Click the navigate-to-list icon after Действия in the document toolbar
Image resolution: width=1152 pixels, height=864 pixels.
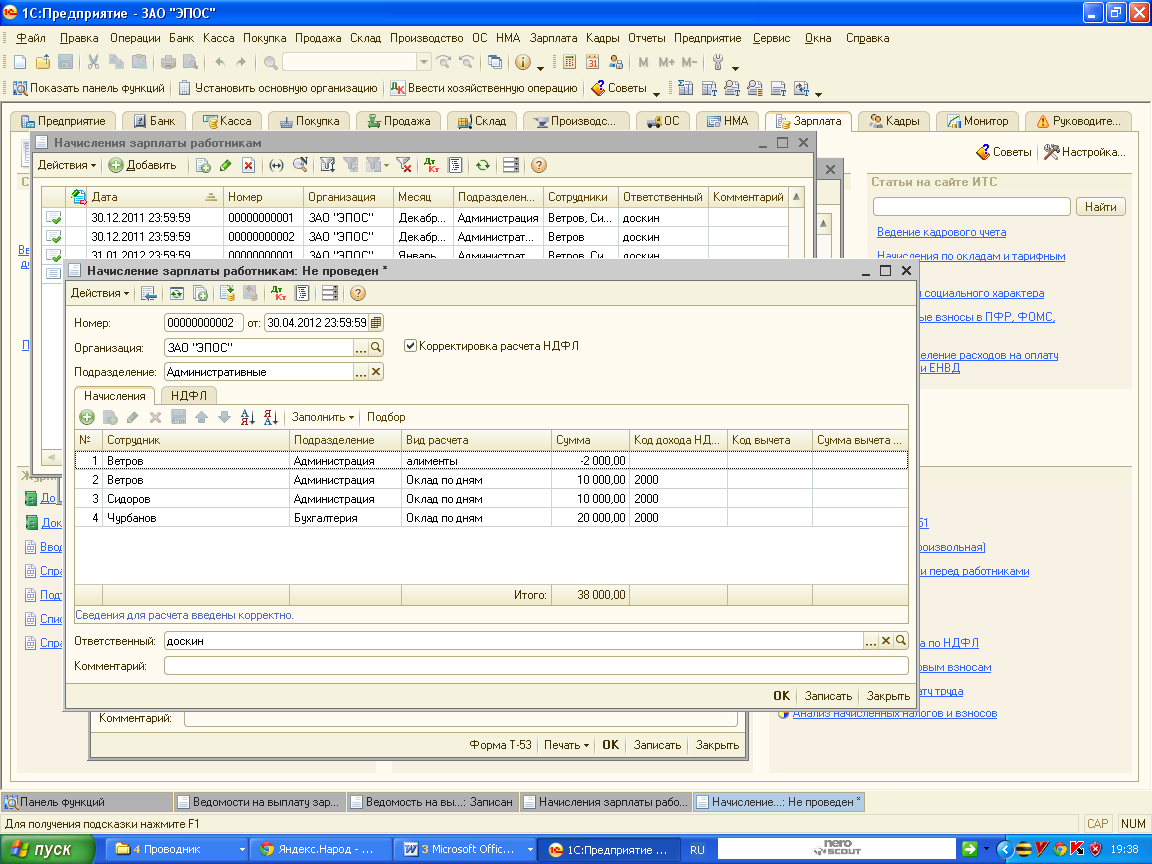click(x=149, y=293)
